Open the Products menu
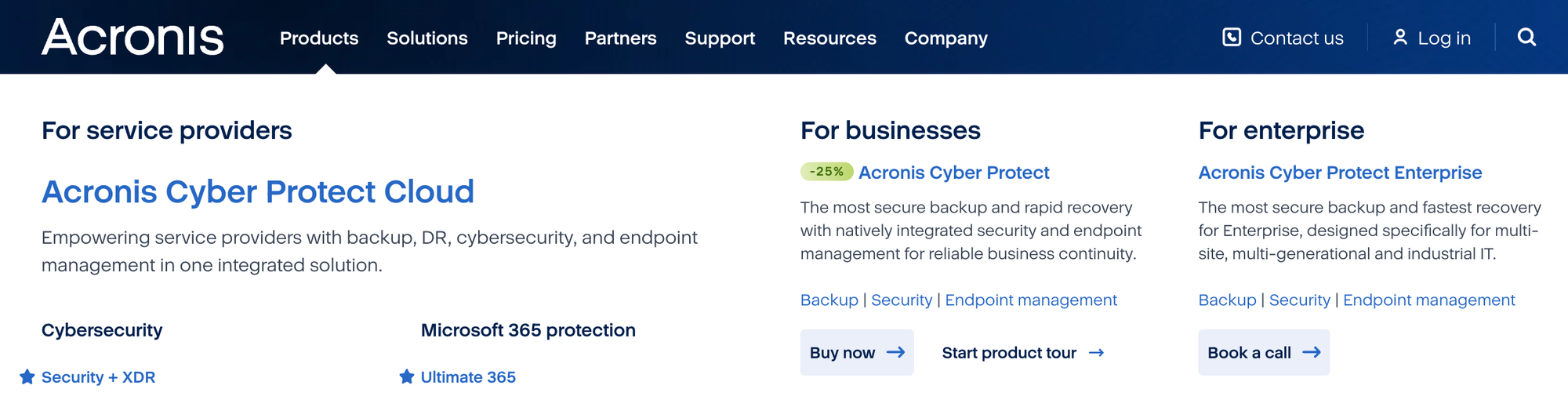The width and height of the screenshot is (1568, 400). click(x=319, y=38)
